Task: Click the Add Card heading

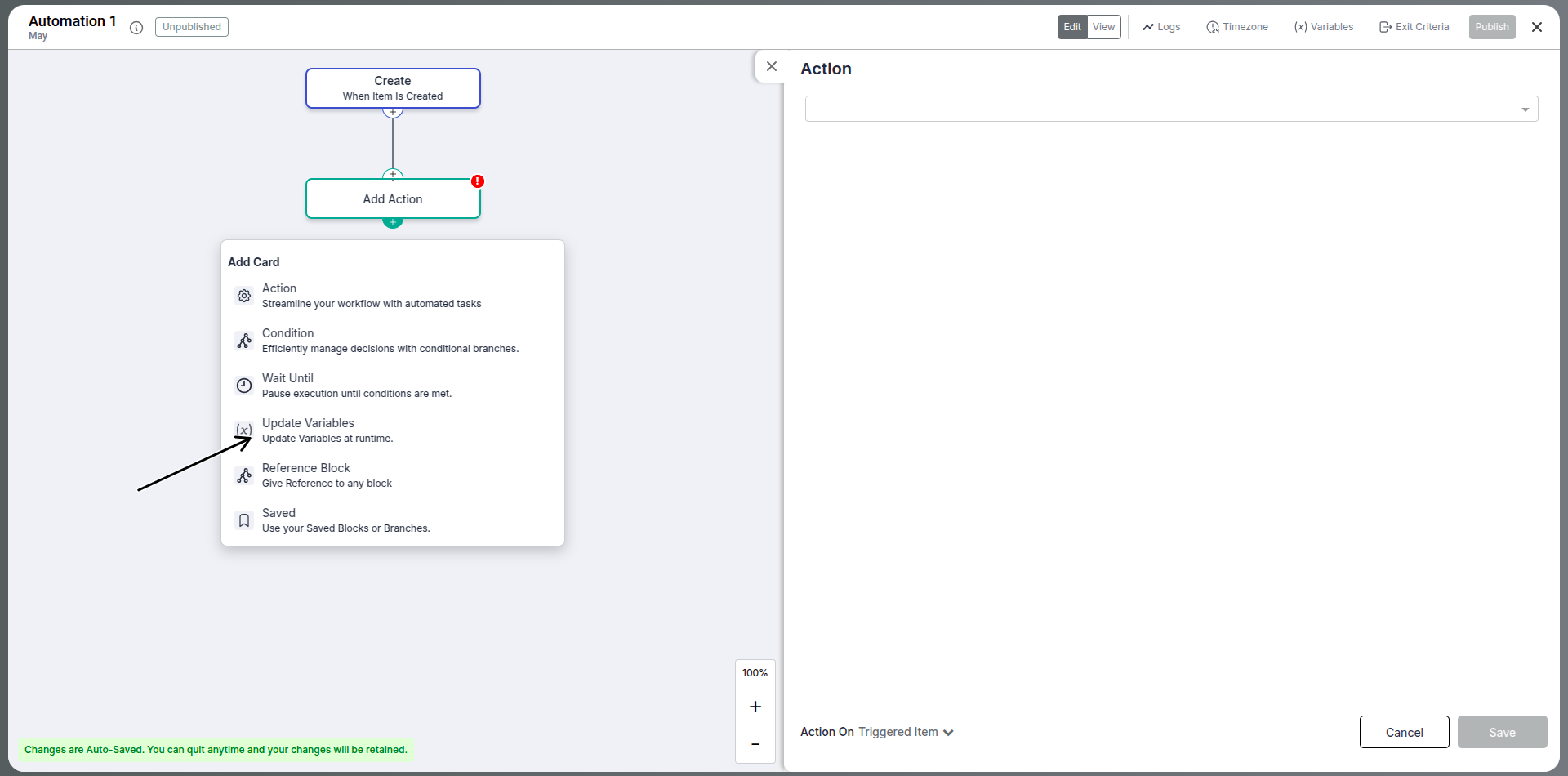Action: 254,262
